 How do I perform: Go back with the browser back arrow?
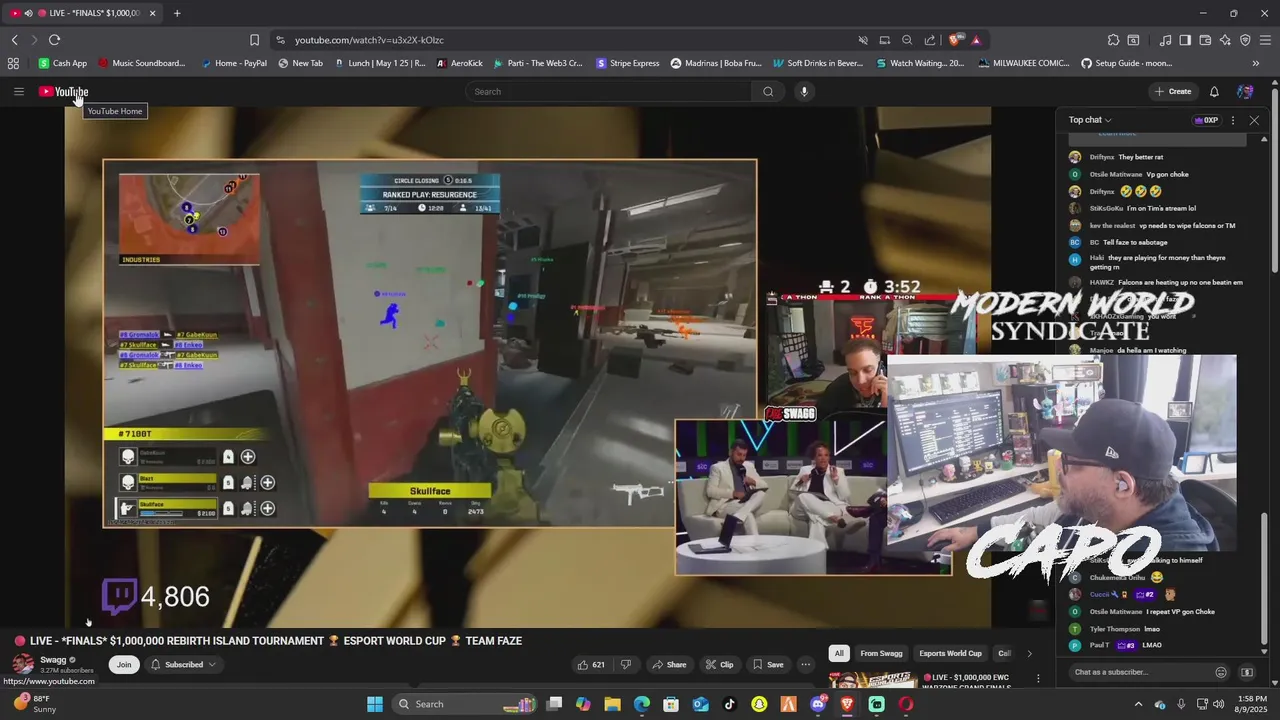14,40
